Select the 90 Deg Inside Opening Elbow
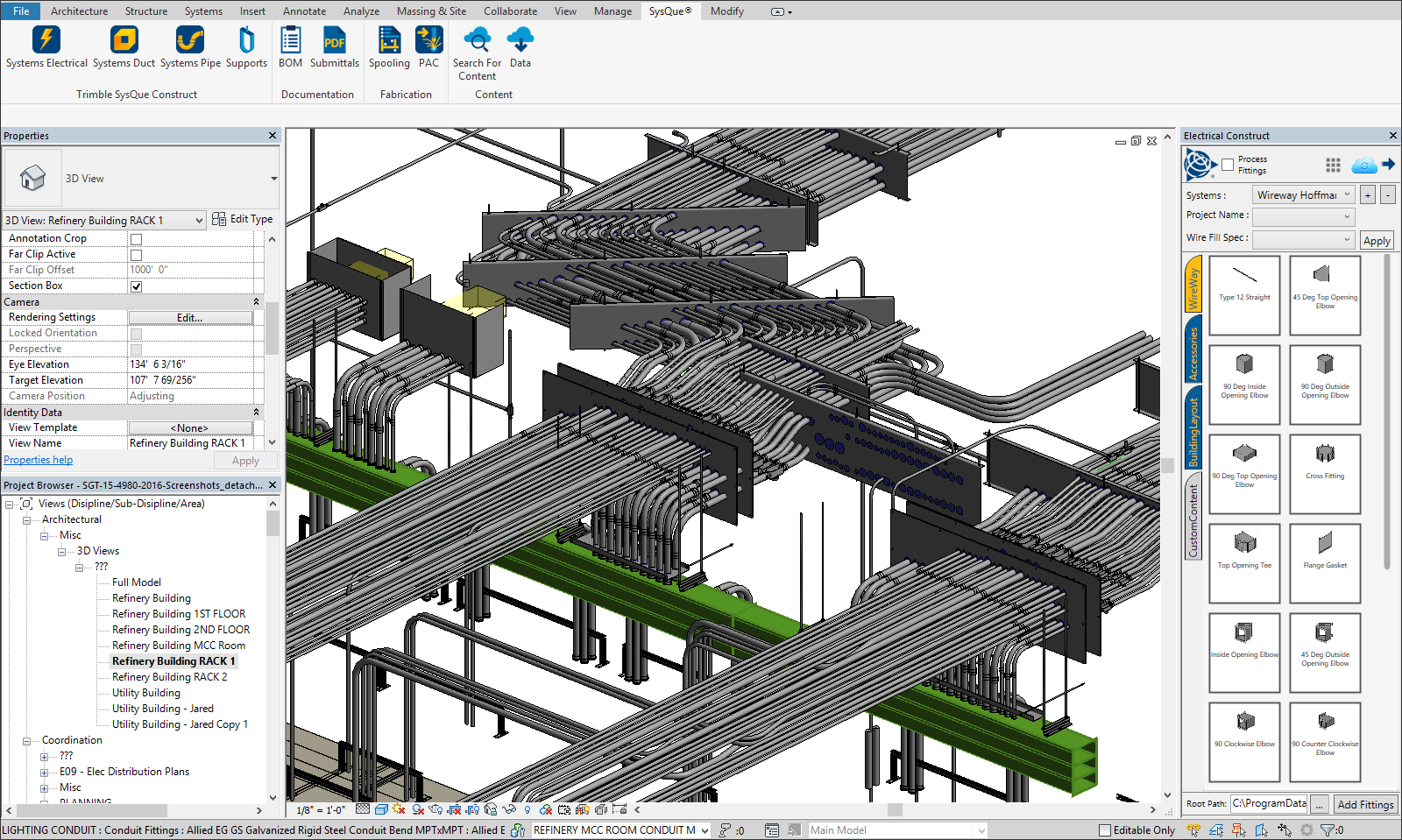 click(x=1244, y=385)
